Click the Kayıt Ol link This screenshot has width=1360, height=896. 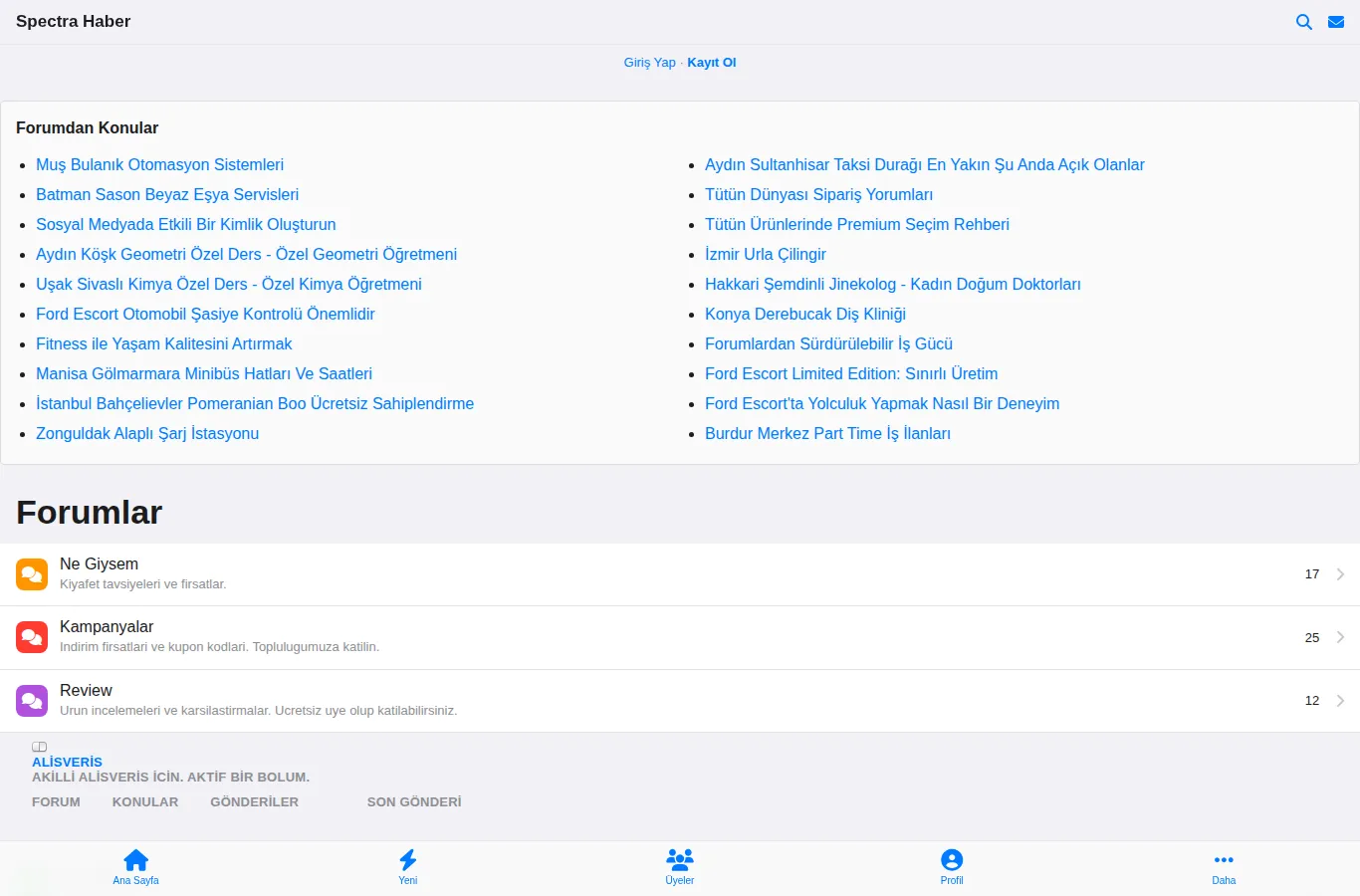coord(712,63)
